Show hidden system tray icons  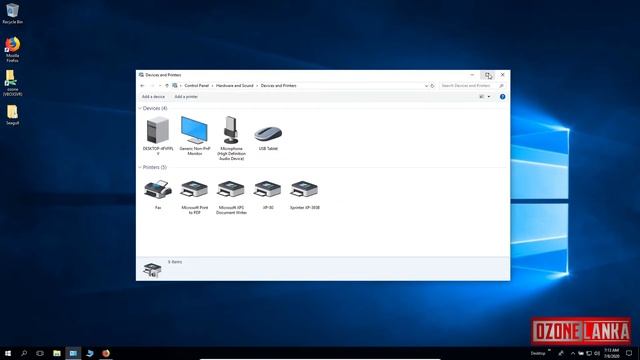573,353
